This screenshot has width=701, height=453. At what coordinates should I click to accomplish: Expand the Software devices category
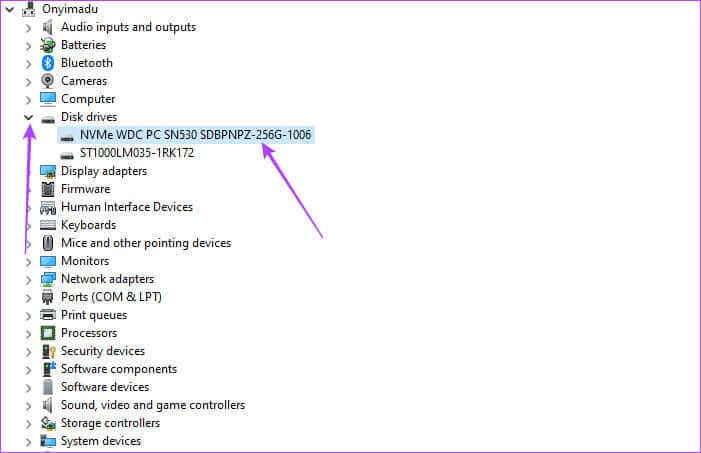pos(28,388)
